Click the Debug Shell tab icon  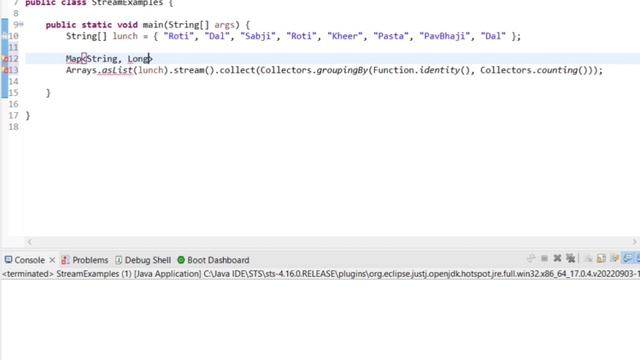click(x=118, y=260)
